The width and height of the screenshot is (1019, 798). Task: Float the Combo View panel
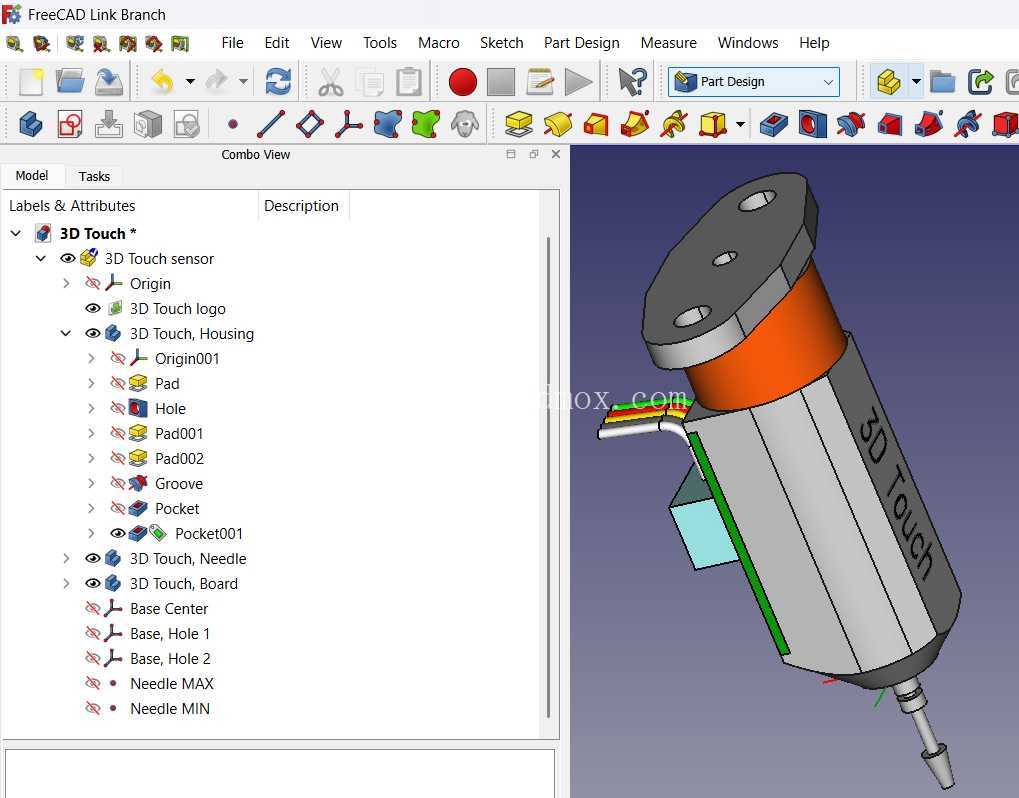click(534, 154)
